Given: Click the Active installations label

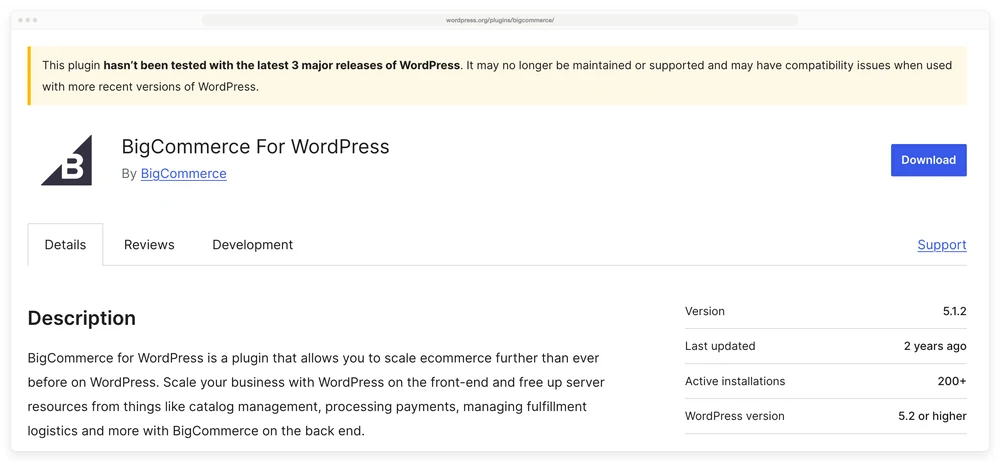Looking at the screenshot, I should 735,381.
